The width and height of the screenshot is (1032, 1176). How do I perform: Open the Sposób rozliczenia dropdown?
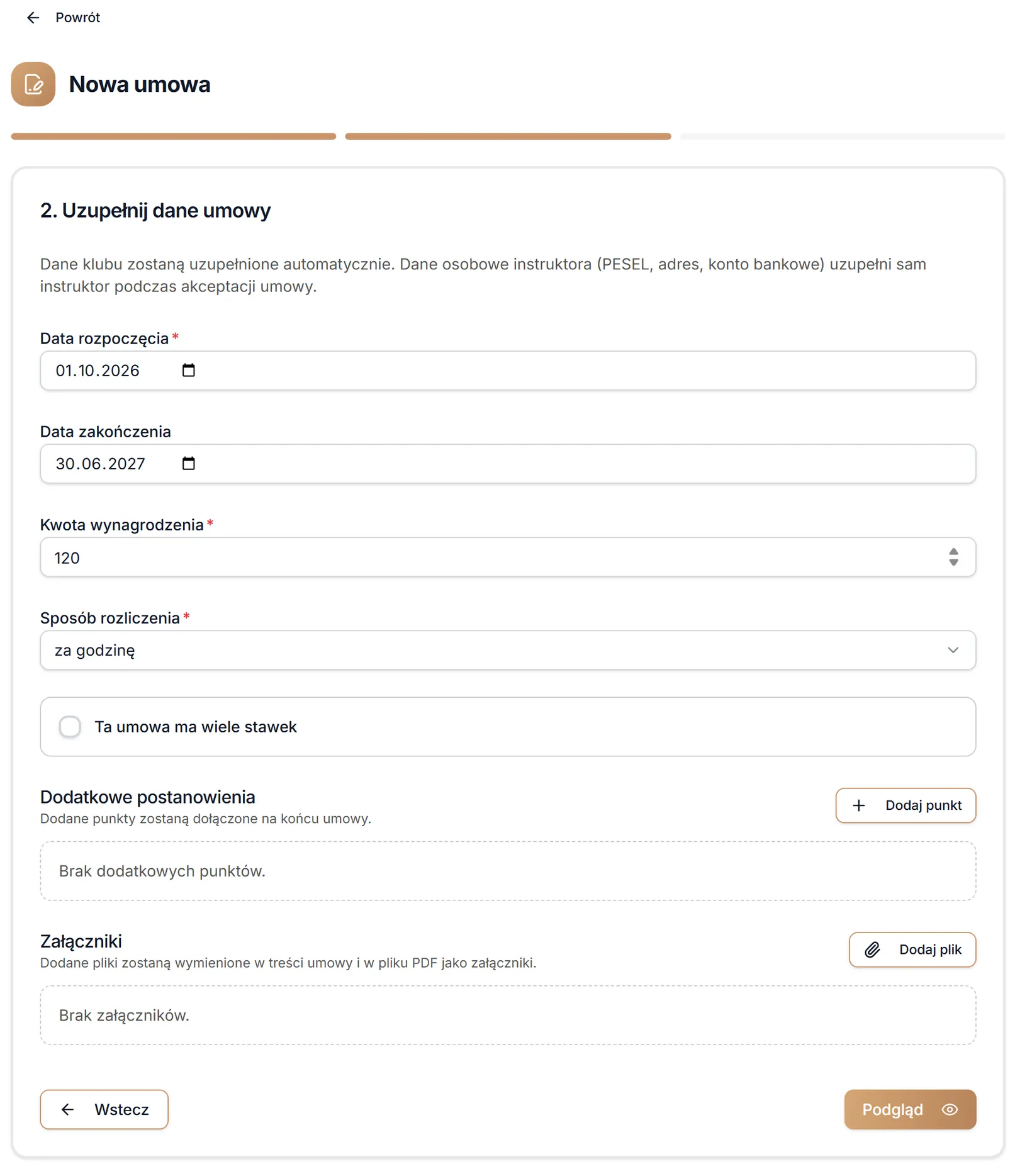point(508,650)
